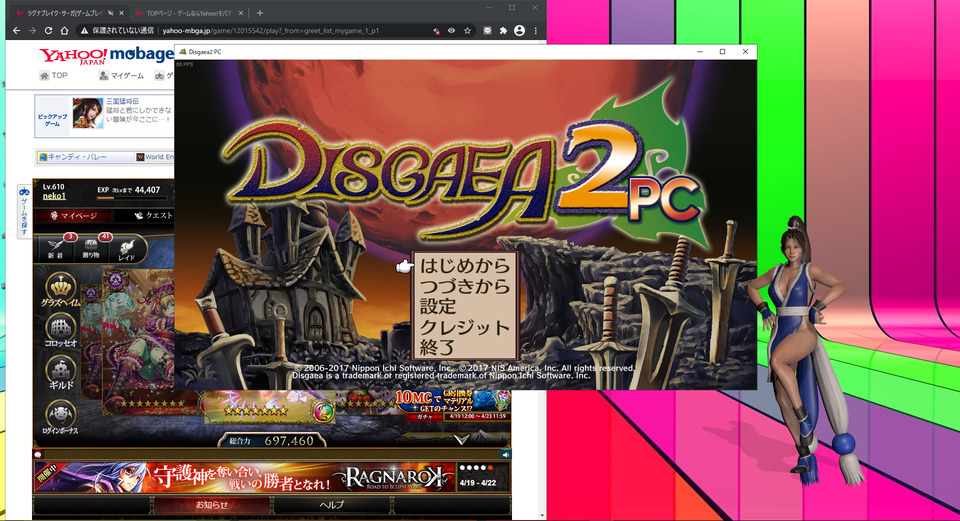960x521 pixels.
Task: Click the 総合力 697,460 display
Action: tap(271, 441)
